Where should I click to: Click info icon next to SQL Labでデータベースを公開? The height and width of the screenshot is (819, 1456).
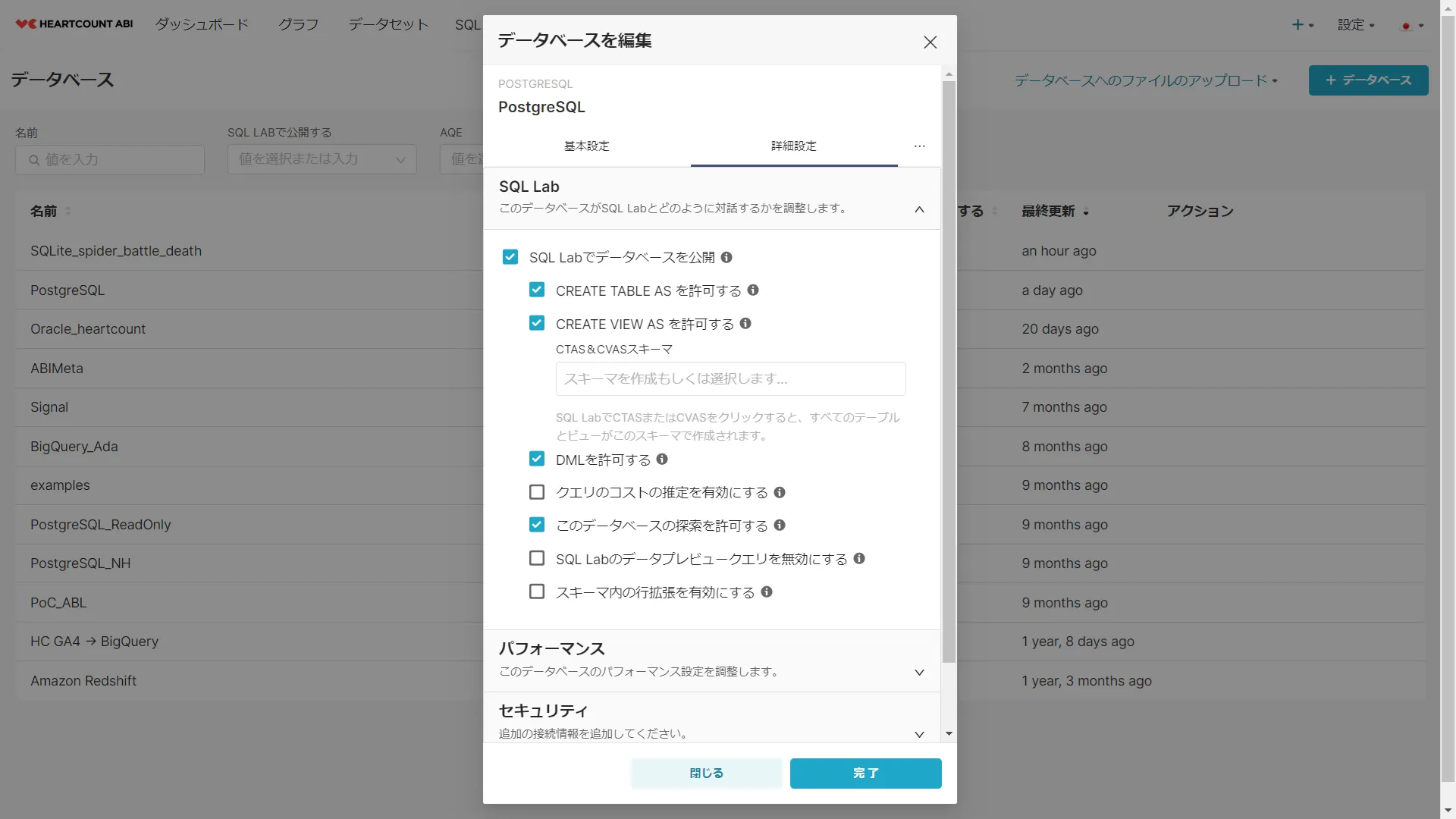(726, 257)
